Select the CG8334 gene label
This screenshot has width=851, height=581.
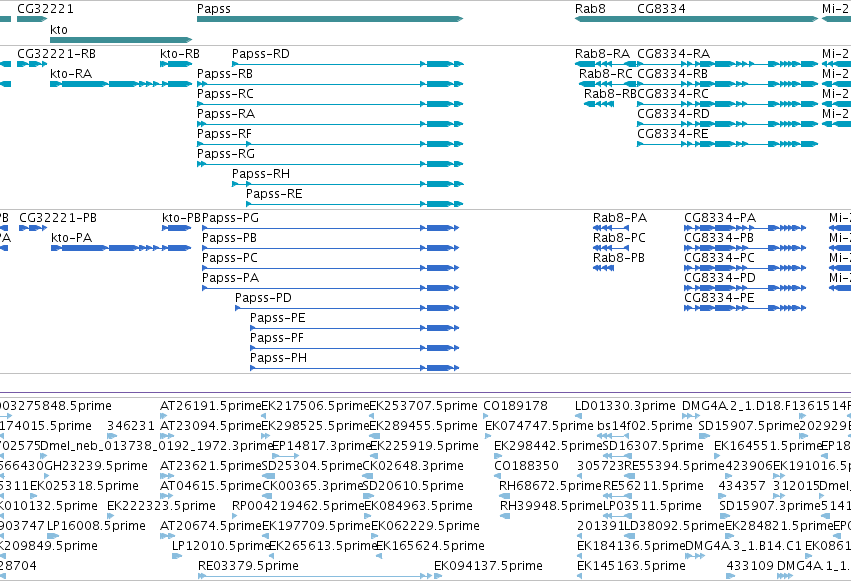[661, 9]
